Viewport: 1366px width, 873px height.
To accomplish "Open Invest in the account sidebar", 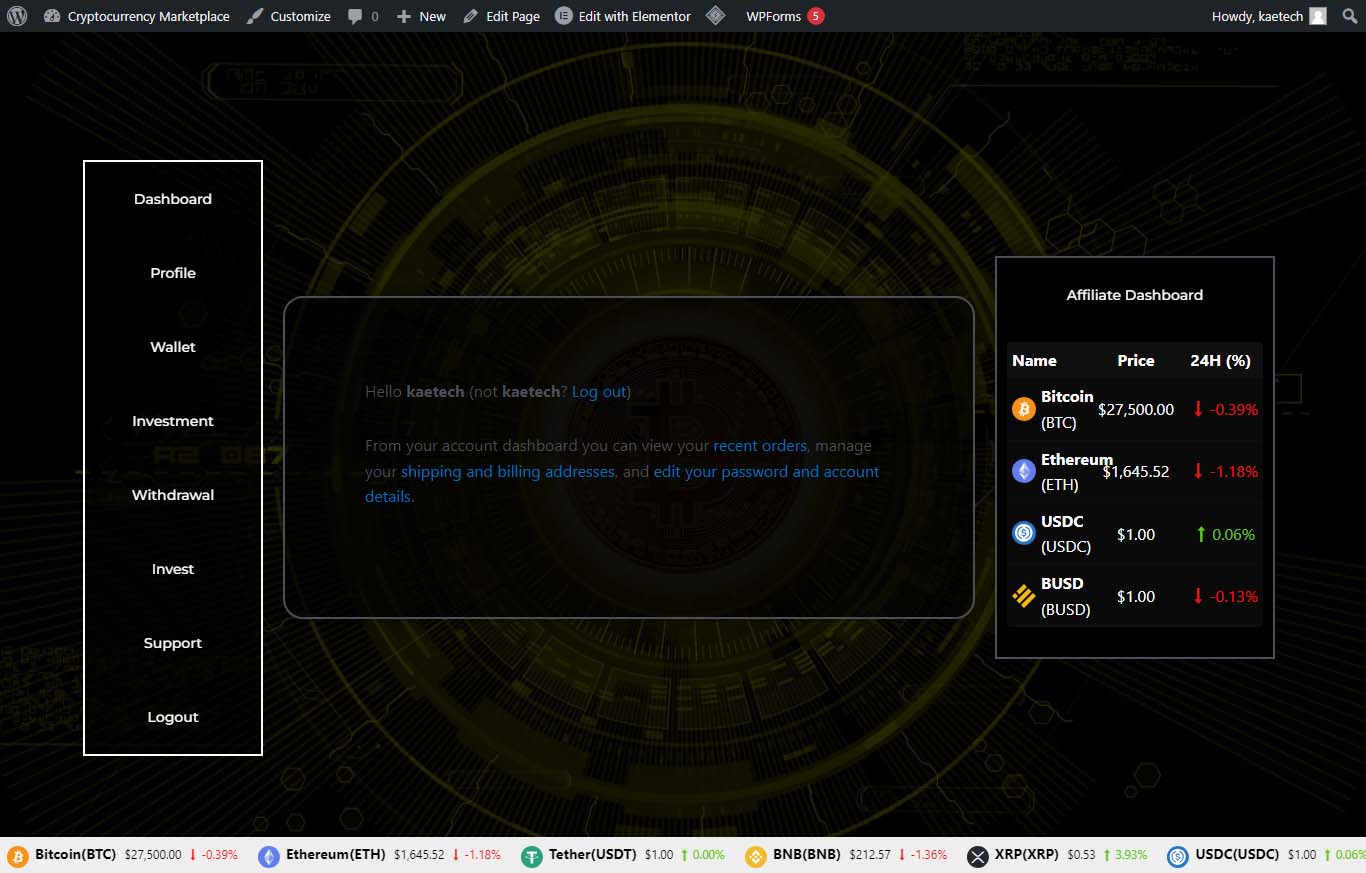I will click(173, 569).
